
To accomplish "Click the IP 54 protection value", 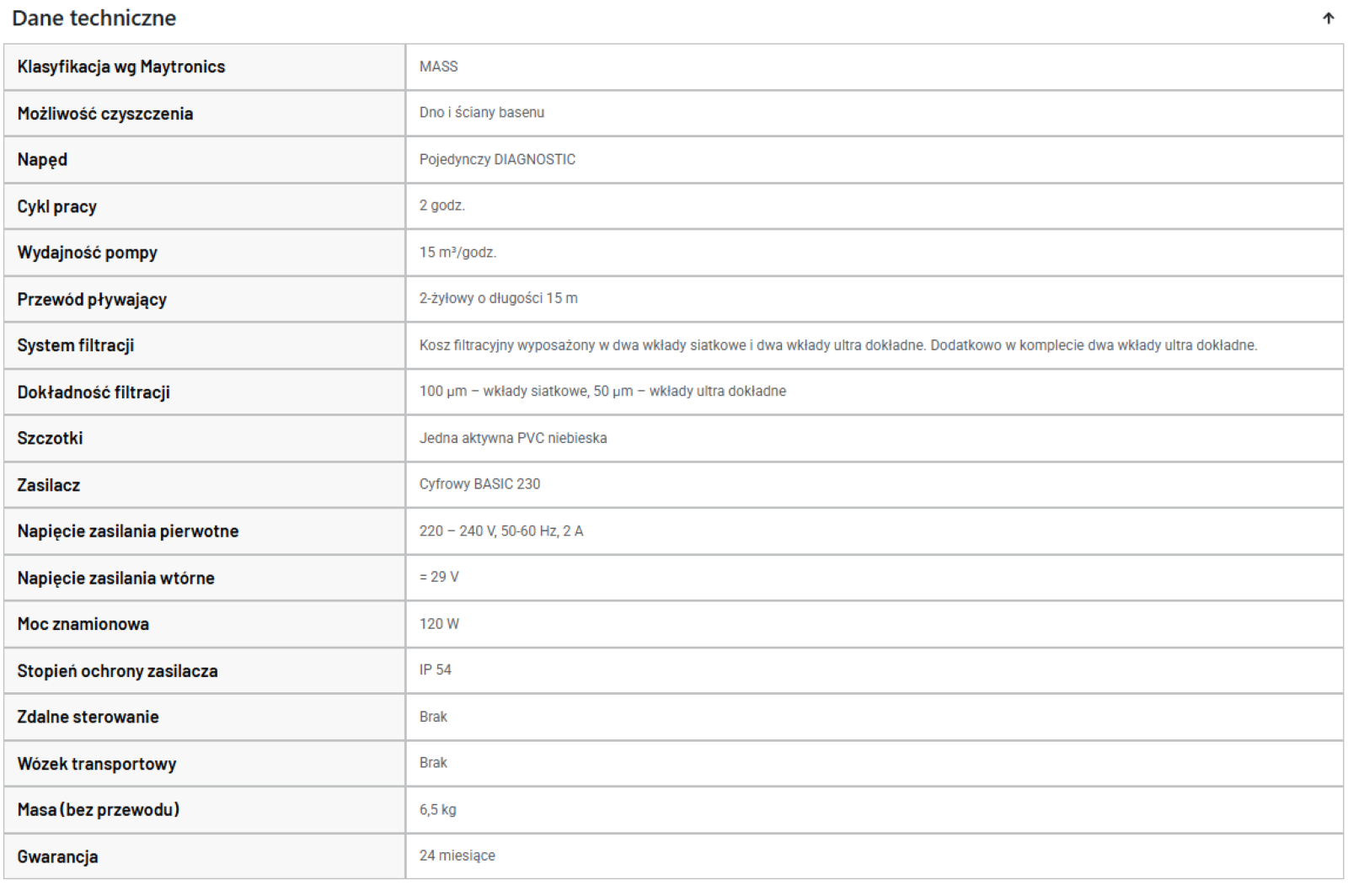I will tap(436, 669).
